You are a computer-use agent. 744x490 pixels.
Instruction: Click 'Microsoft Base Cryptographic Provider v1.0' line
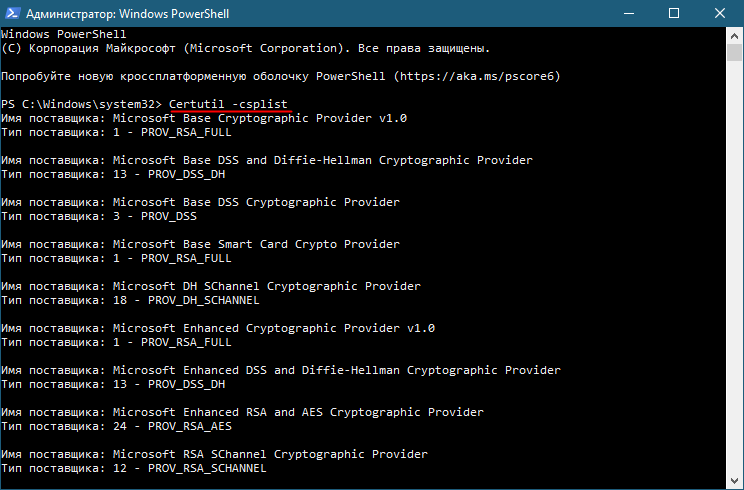pyautogui.click(x=260, y=118)
